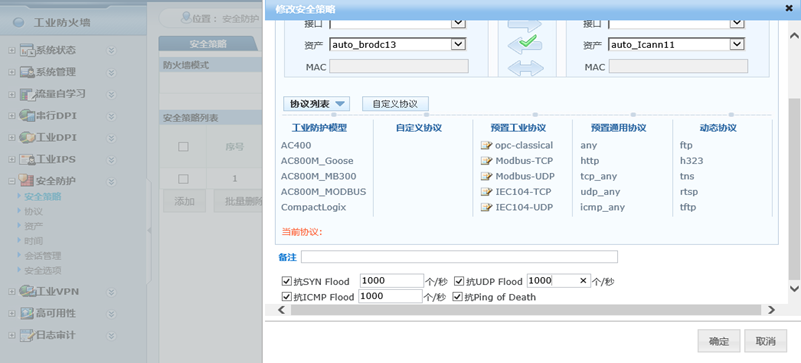Click the 自定义协议 button
Image resolution: width=801 pixels, height=363 pixels.
point(395,104)
